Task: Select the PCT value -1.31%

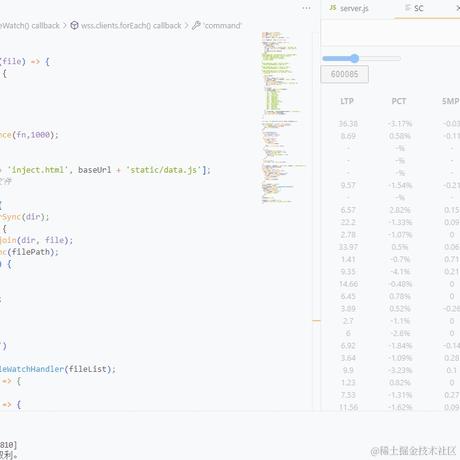Action: coord(400,395)
